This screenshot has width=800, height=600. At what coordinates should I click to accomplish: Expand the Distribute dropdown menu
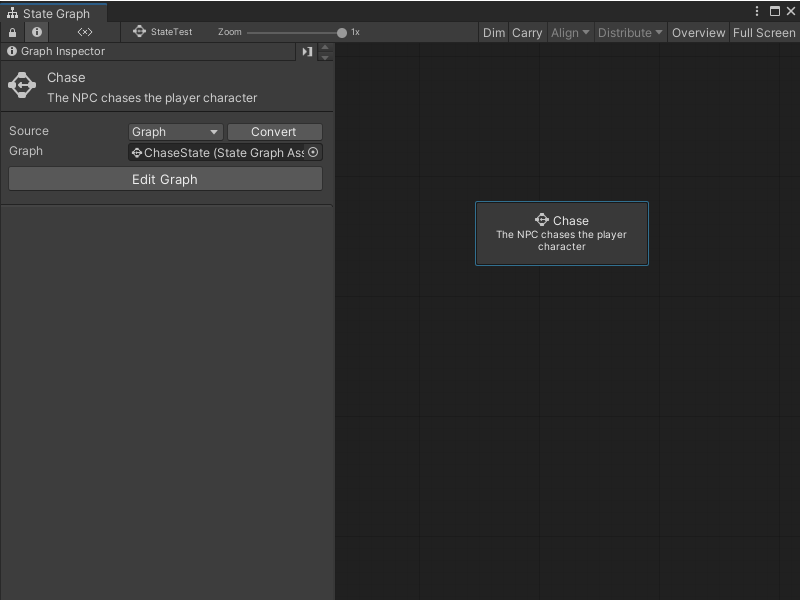coord(630,33)
